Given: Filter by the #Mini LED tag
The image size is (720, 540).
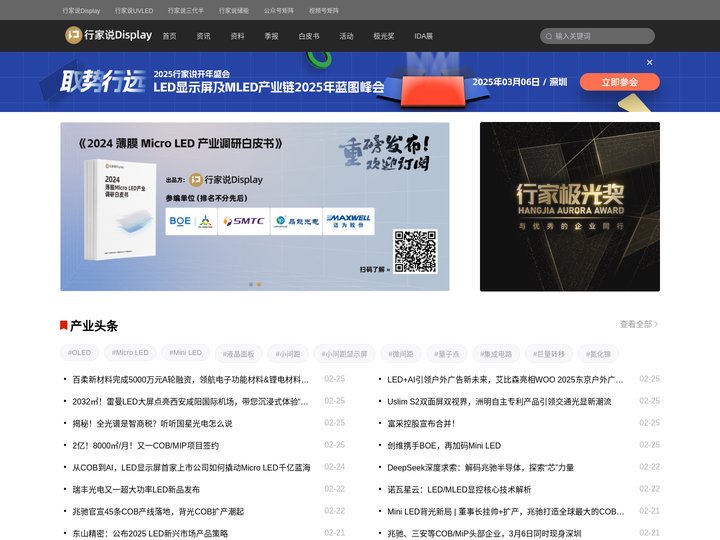Looking at the screenshot, I should click(186, 353).
